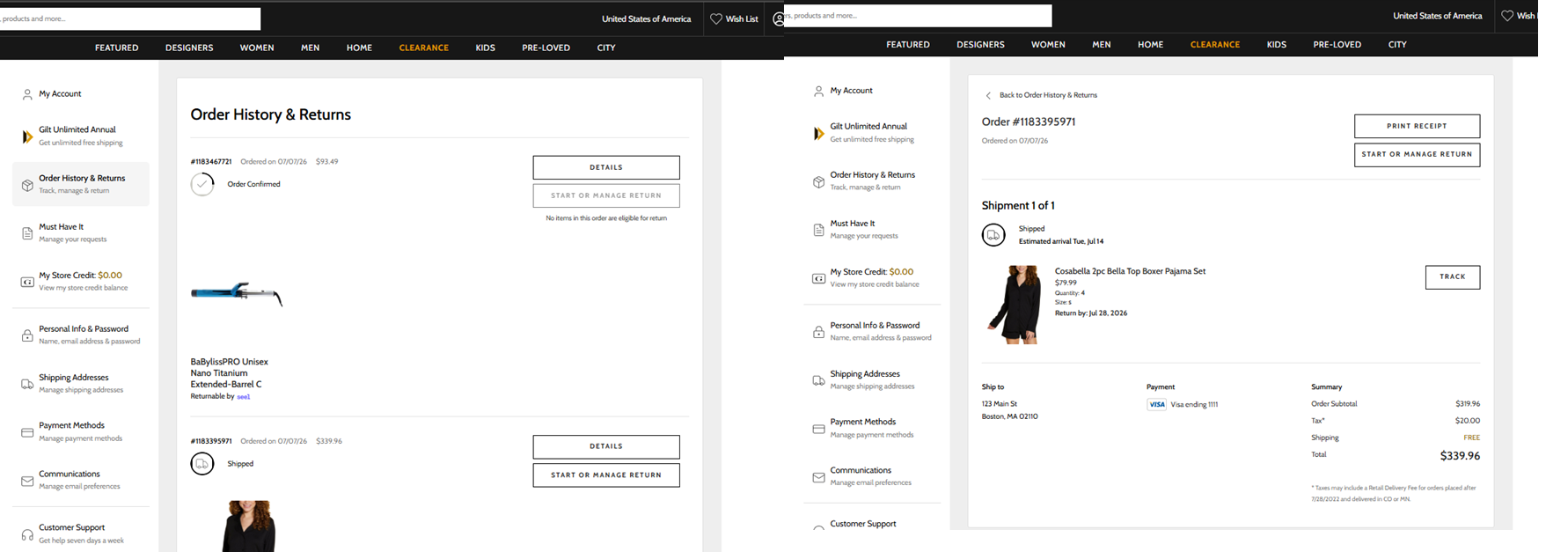The image size is (1568, 552).
Task: Open DESIGNERS menu in left window nav
Action: [189, 48]
